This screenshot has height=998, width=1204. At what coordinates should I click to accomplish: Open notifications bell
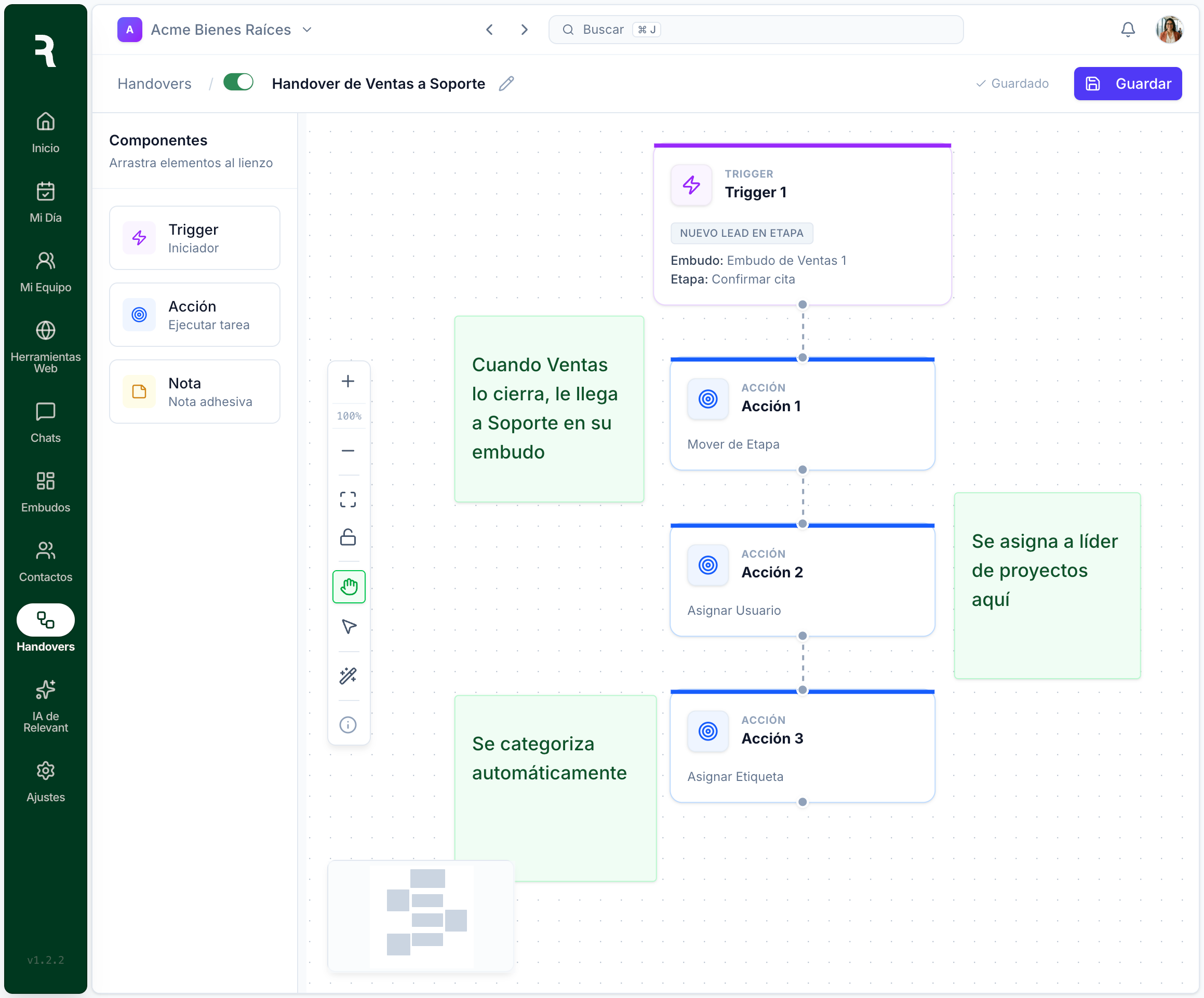coord(1128,30)
